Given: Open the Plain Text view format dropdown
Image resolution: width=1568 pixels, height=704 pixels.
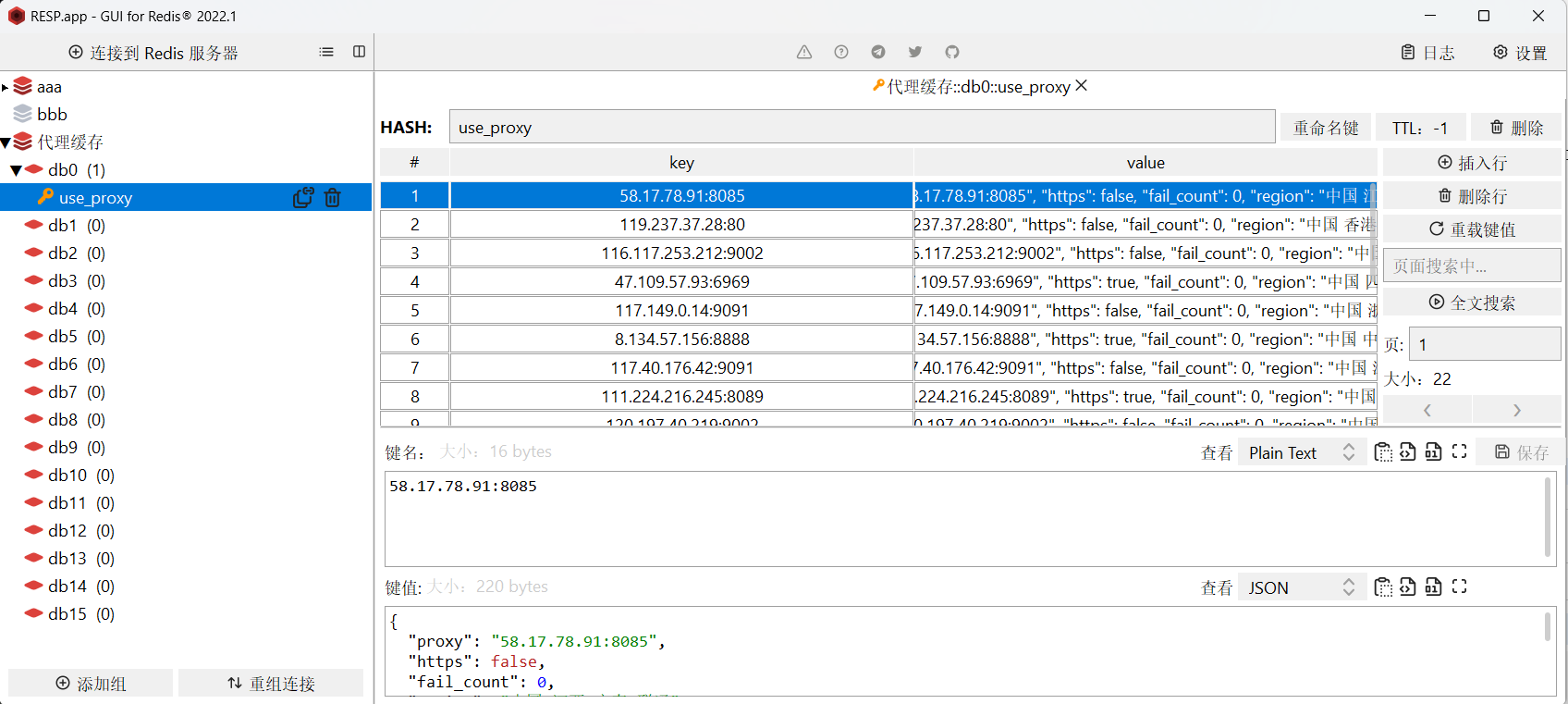Looking at the screenshot, I should click(x=1302, y=452).
